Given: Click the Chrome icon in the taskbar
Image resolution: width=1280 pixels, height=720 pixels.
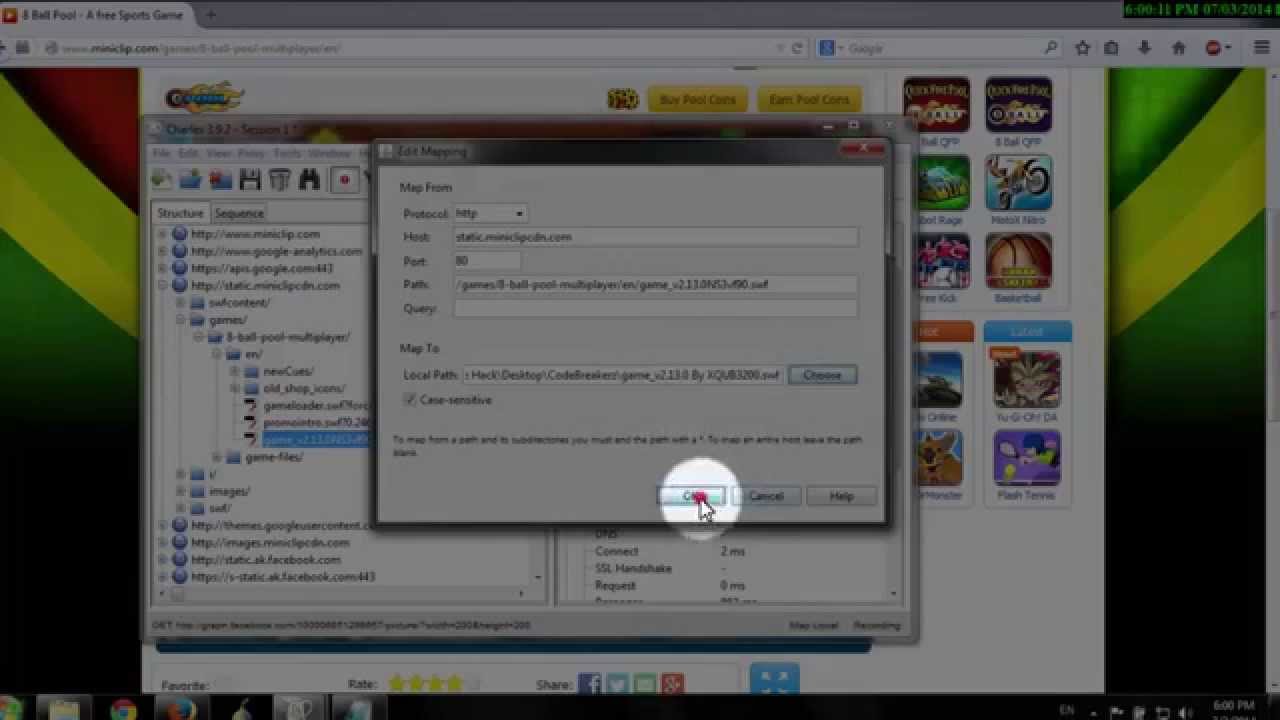Looking at the screenshot, I should pyautogui.click(x=124, y=708).
